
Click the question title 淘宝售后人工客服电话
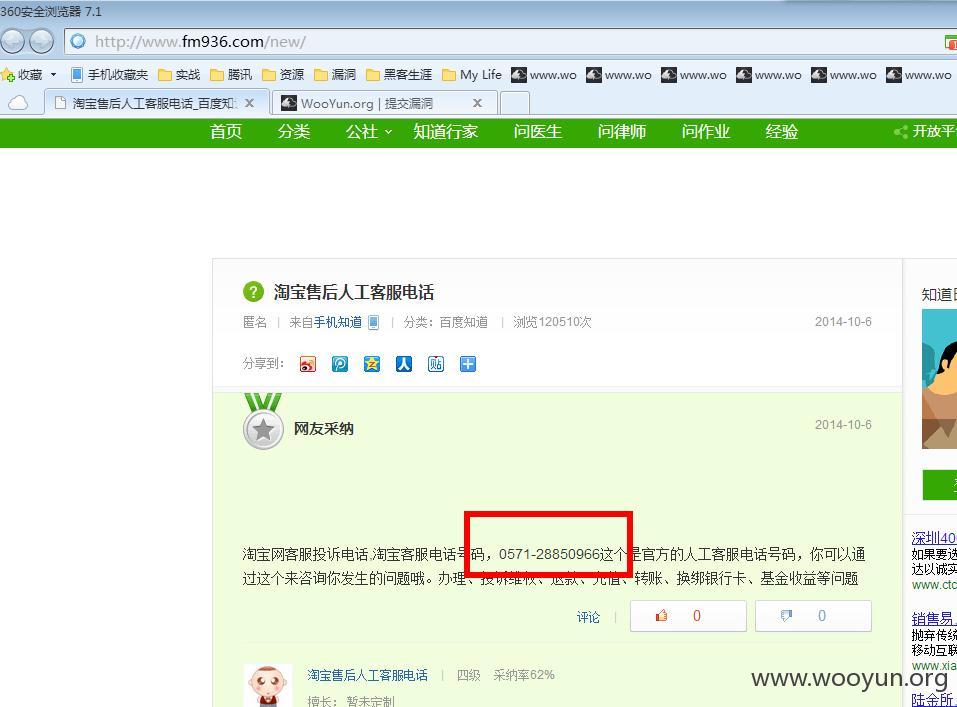(x=353, y=292)
